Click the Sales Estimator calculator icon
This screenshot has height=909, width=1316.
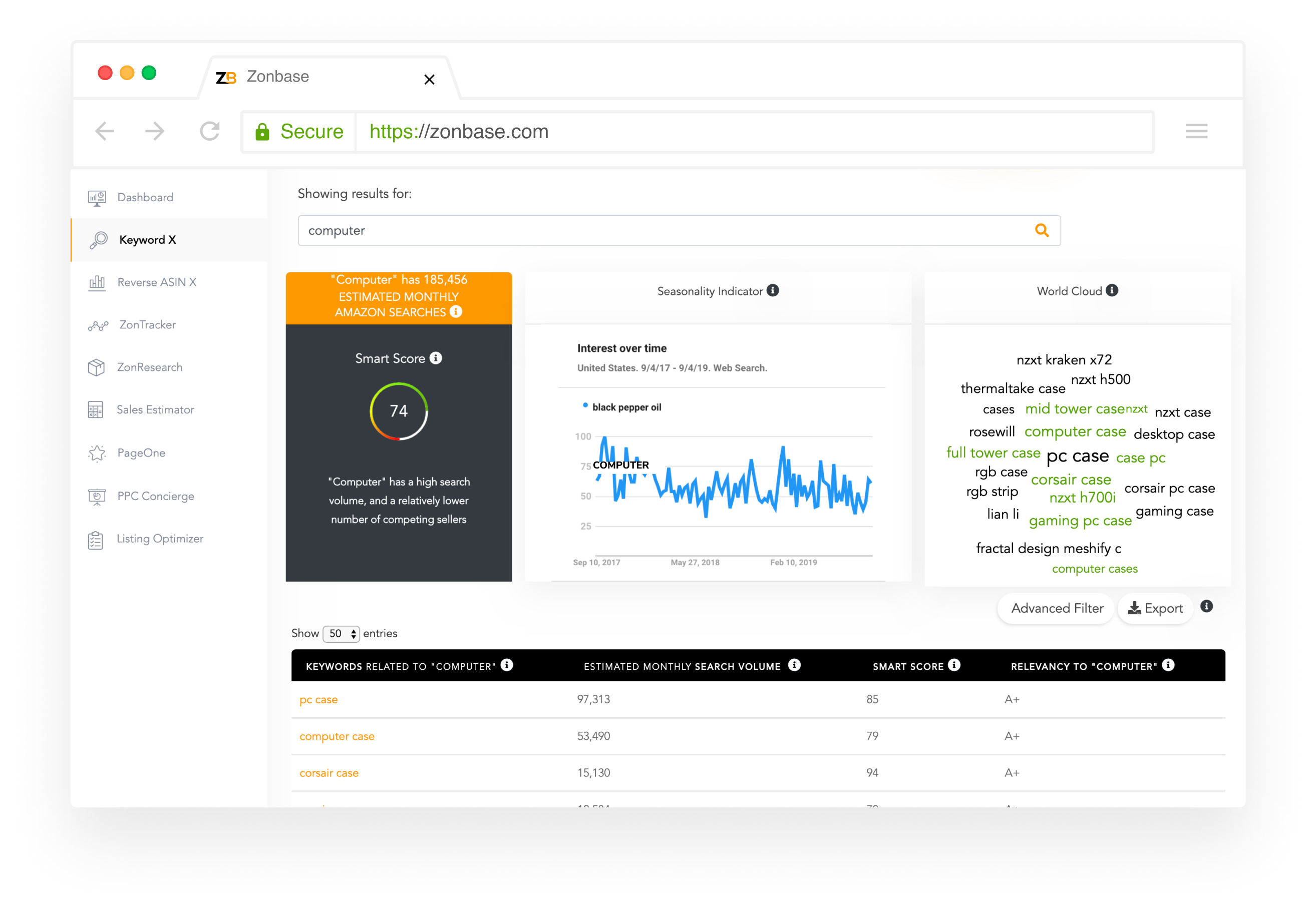pyautogui.click(x=96, y=410)
